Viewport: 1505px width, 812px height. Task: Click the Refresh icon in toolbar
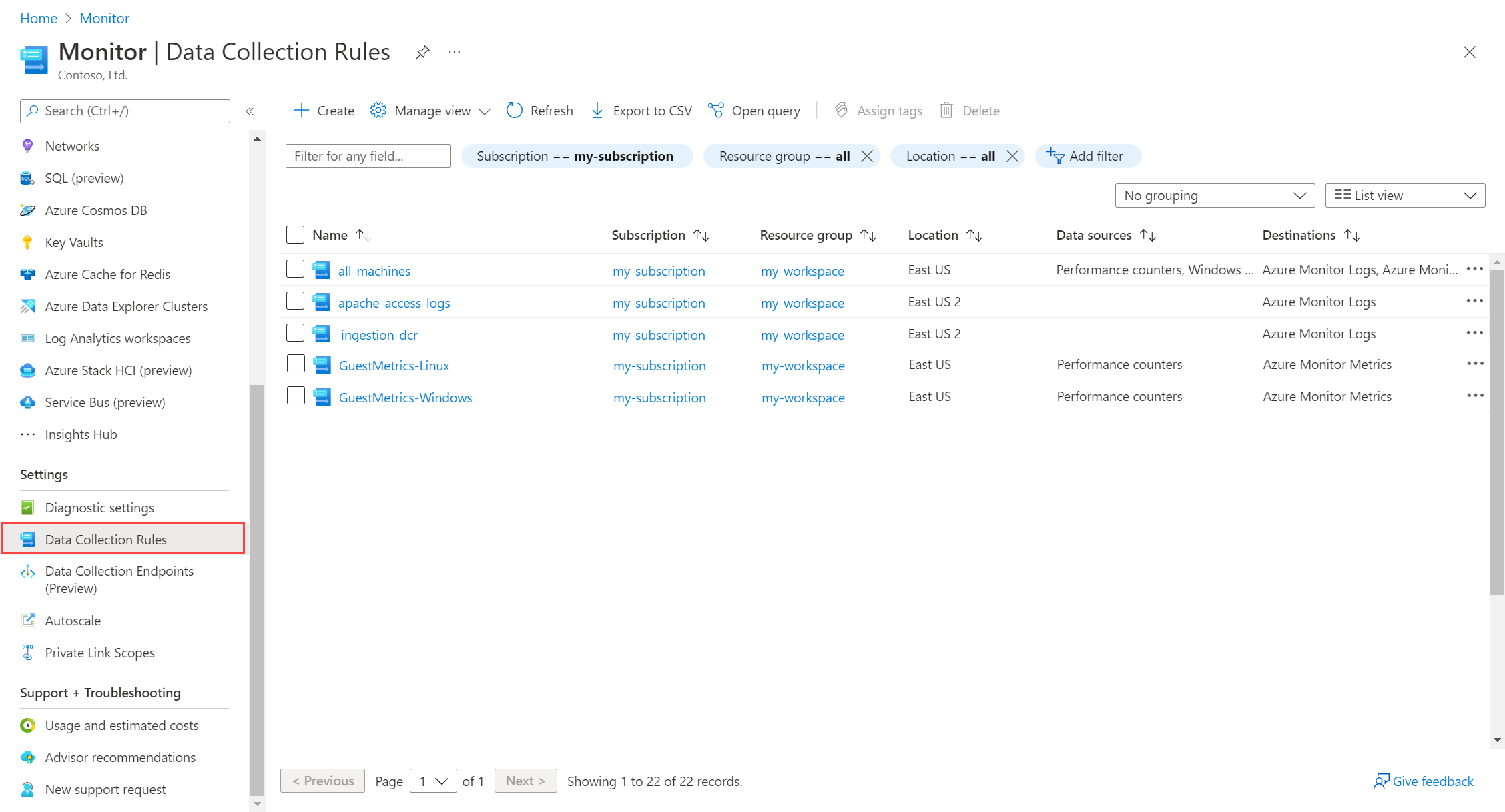[514, 111]
